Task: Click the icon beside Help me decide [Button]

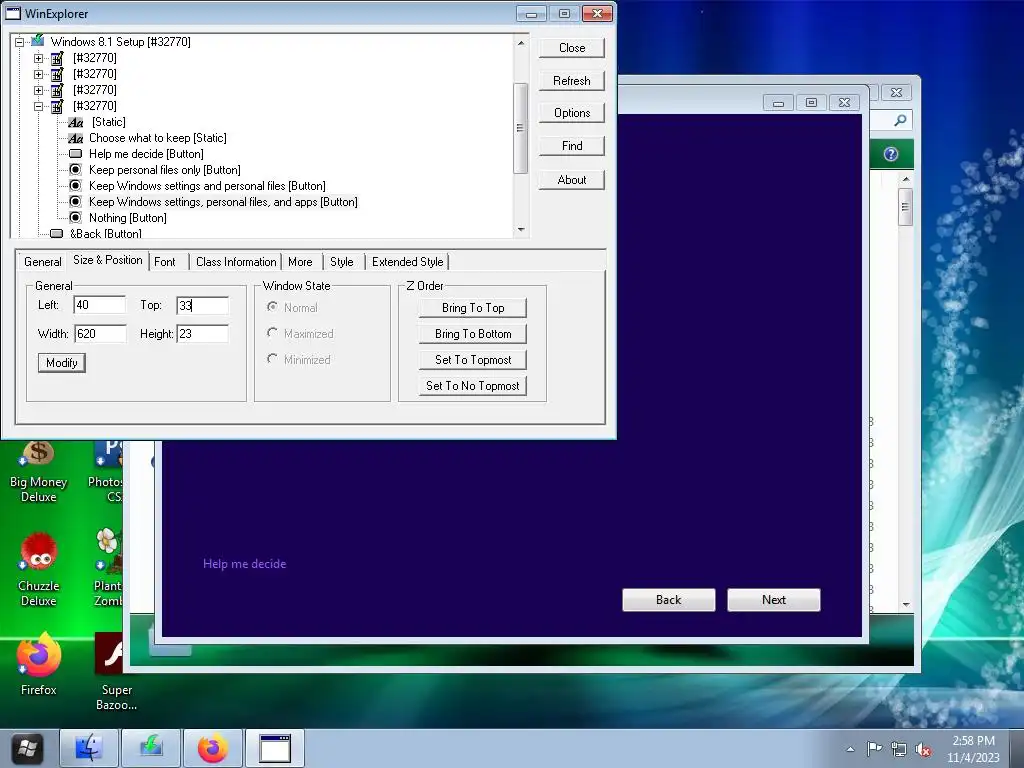Action: tap(76, 154)
